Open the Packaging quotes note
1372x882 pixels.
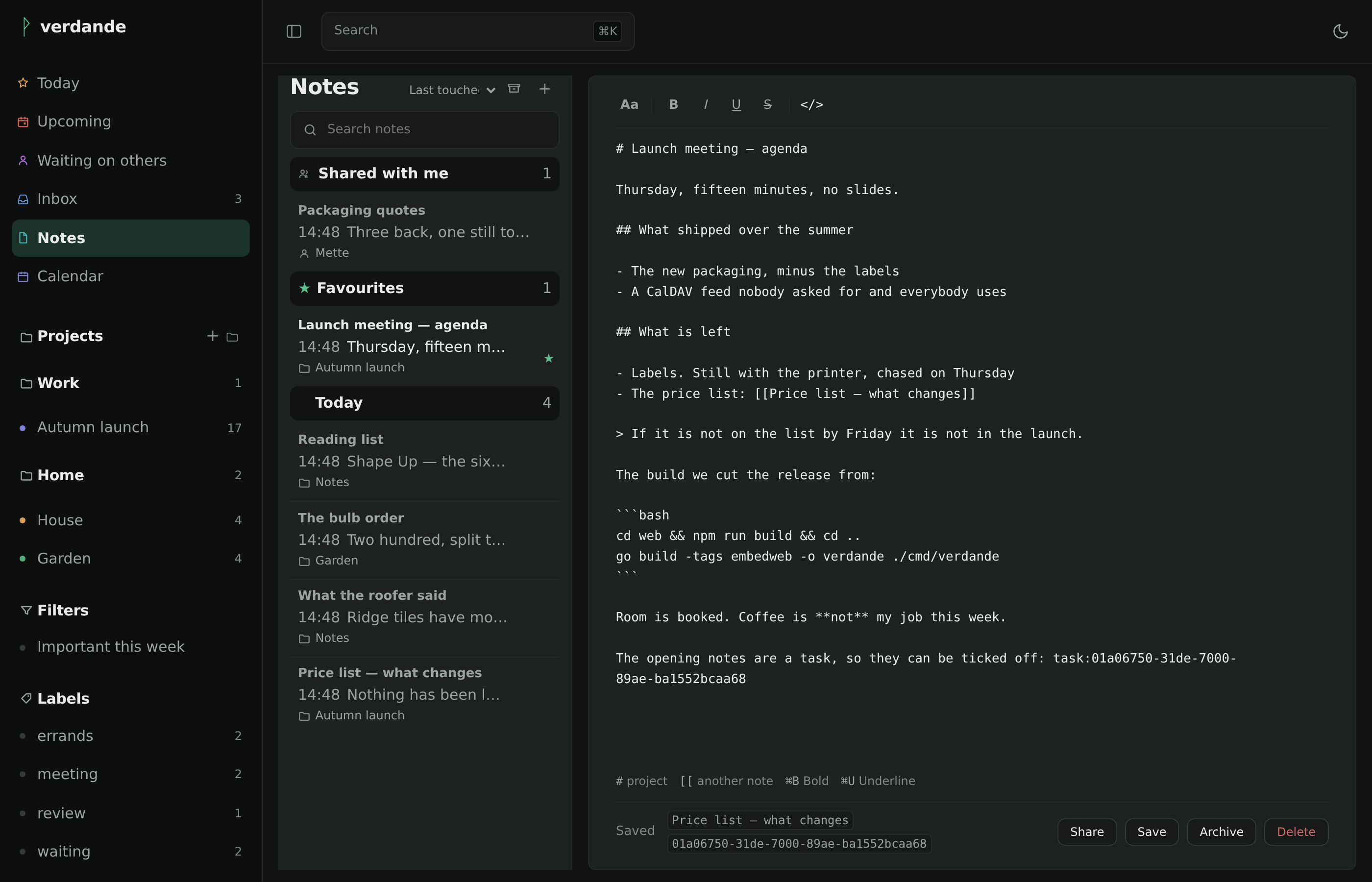click(x=424, y=231)
